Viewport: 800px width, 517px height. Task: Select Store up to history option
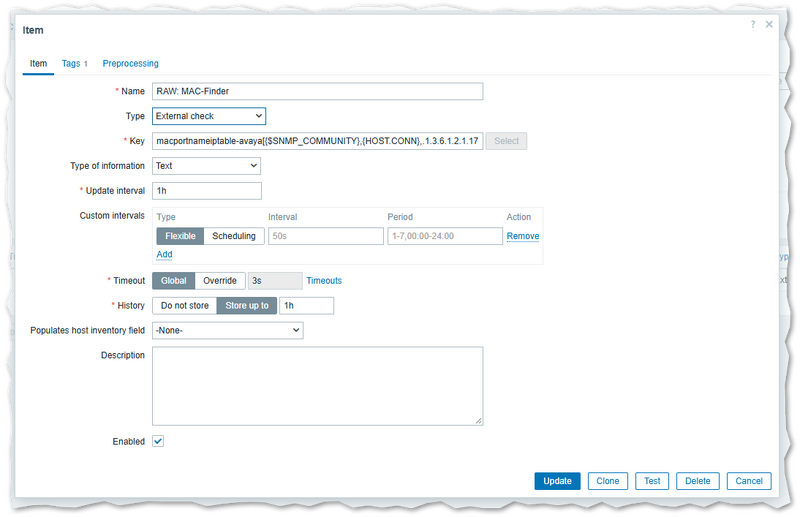point(247,306)
